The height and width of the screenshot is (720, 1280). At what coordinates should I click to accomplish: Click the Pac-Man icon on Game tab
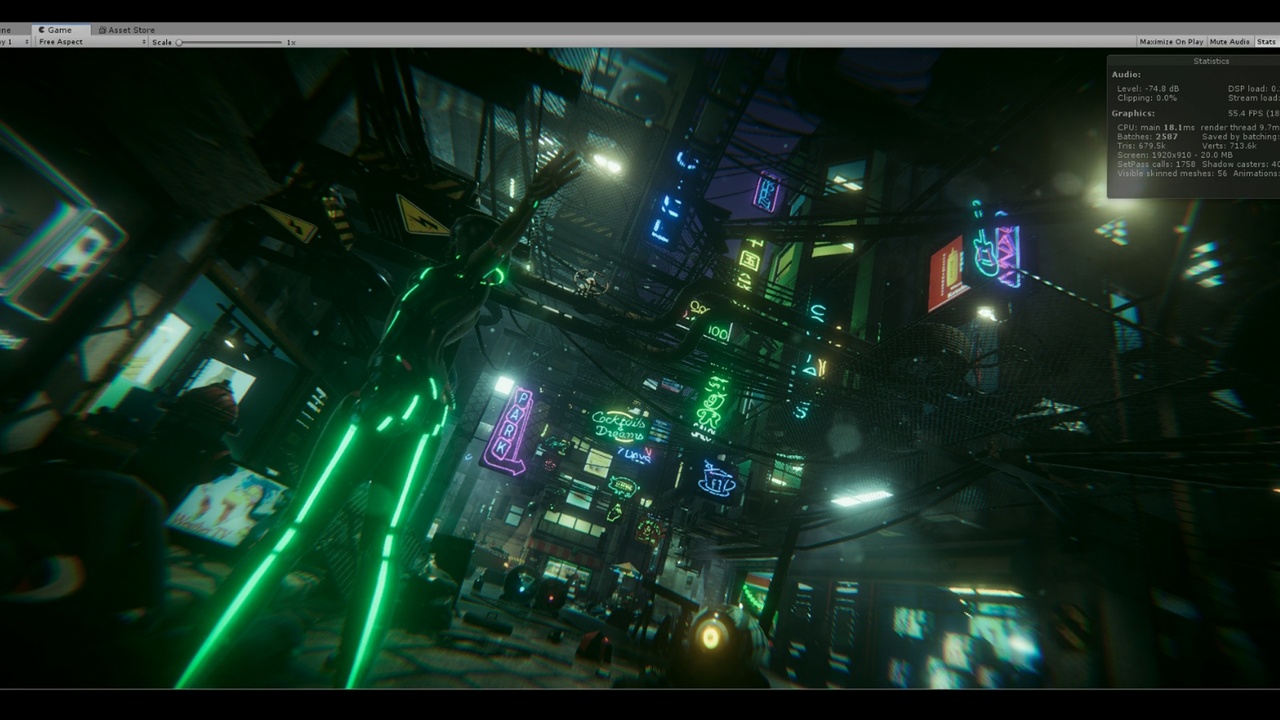click(x=42, y=30)
